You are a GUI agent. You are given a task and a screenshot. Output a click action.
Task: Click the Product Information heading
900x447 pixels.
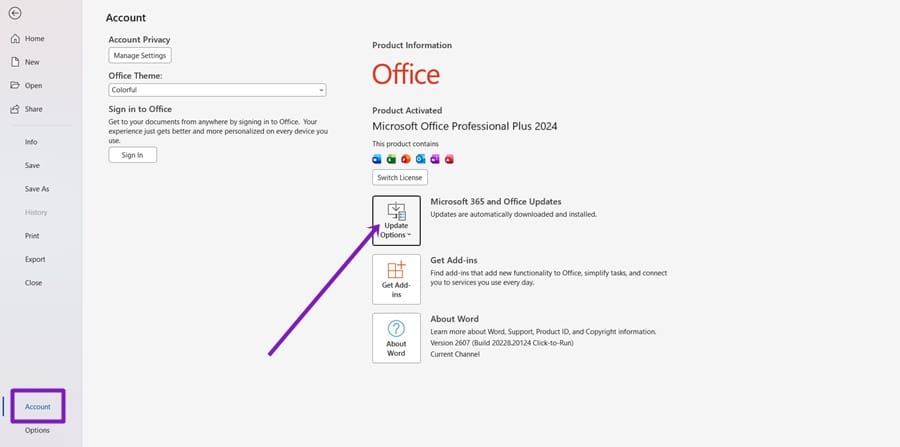point(412,45)
